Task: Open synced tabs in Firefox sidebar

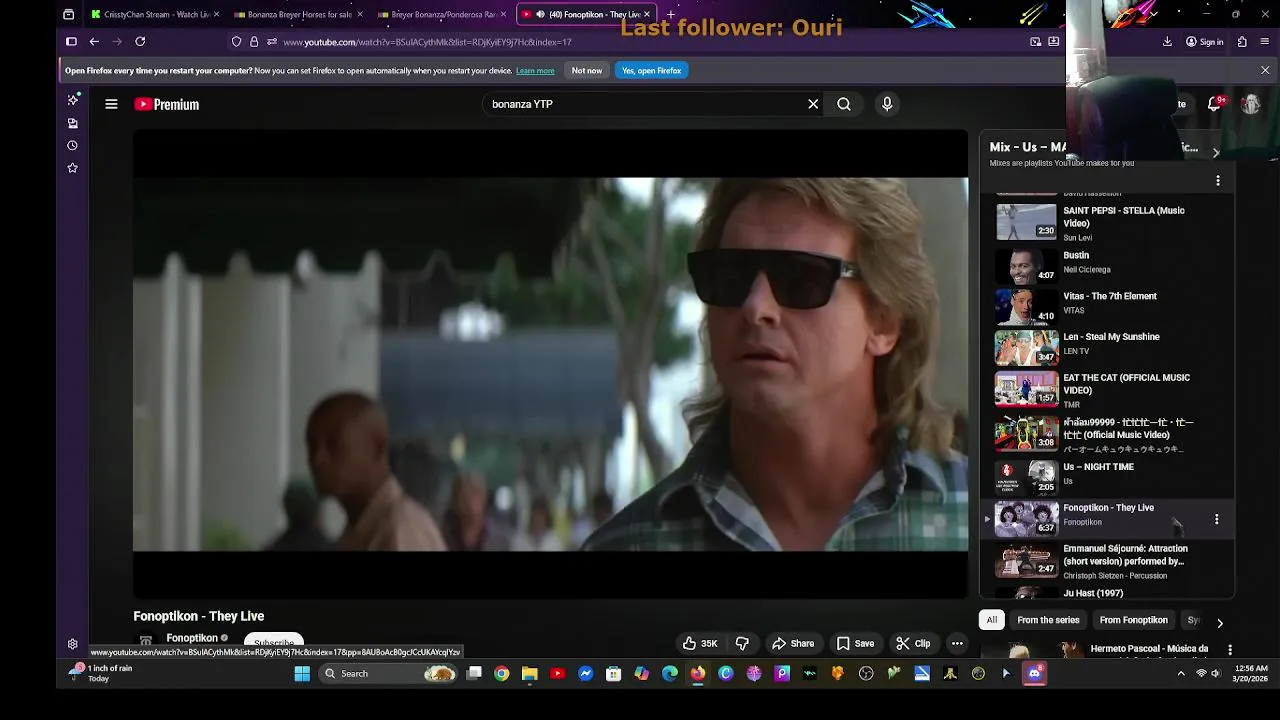Action: pyautogui.click(x=72, y=123)
